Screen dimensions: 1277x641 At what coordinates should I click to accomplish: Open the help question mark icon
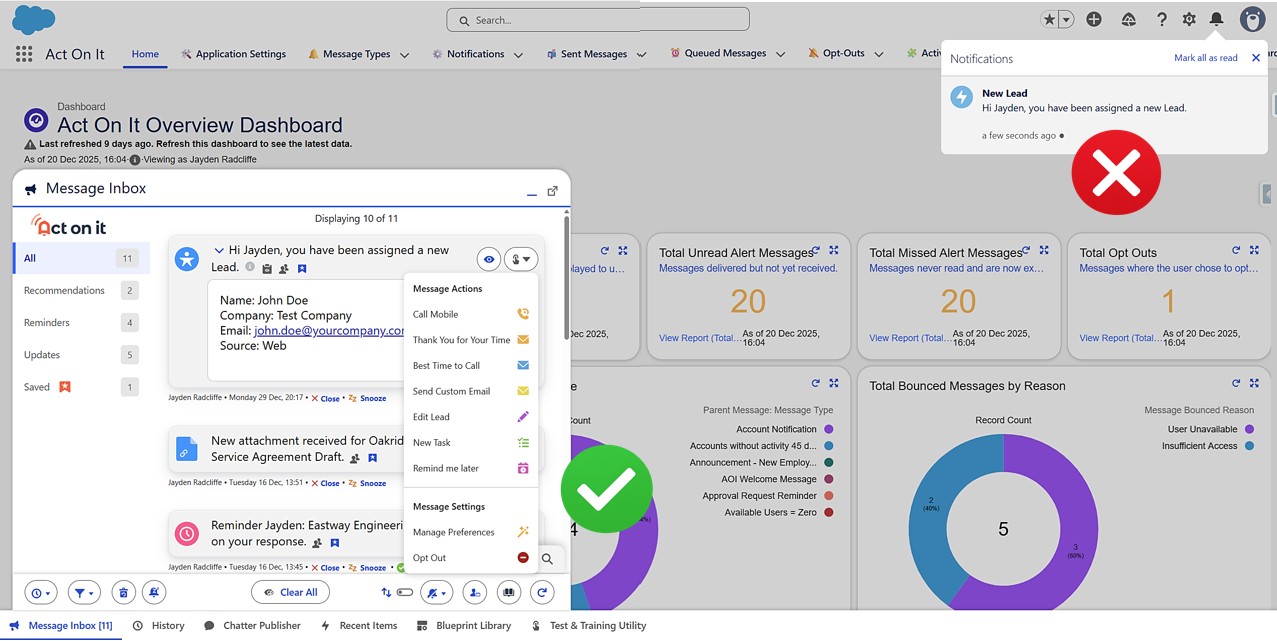1161,19
